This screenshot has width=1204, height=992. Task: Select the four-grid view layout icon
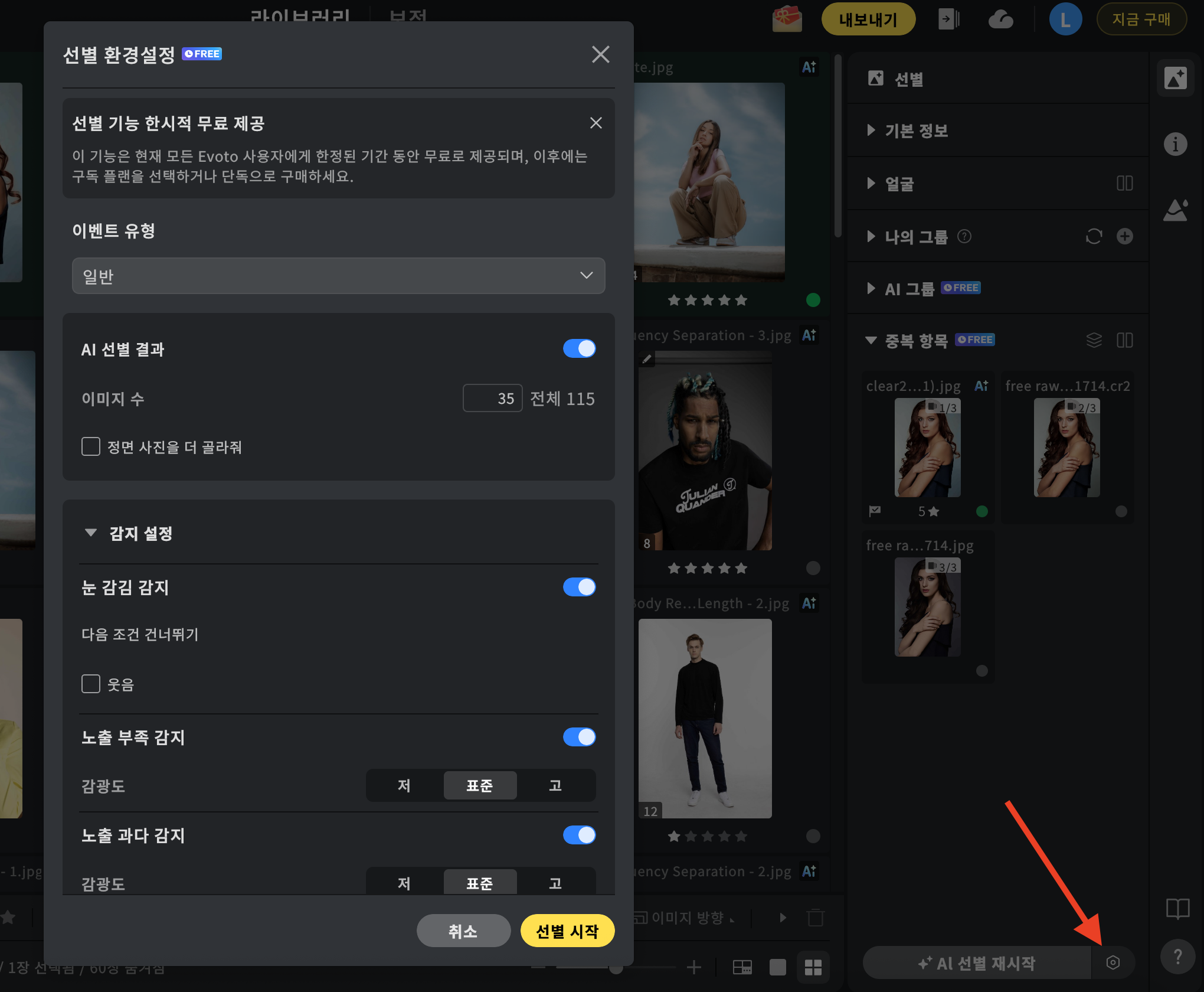(813, 967)
